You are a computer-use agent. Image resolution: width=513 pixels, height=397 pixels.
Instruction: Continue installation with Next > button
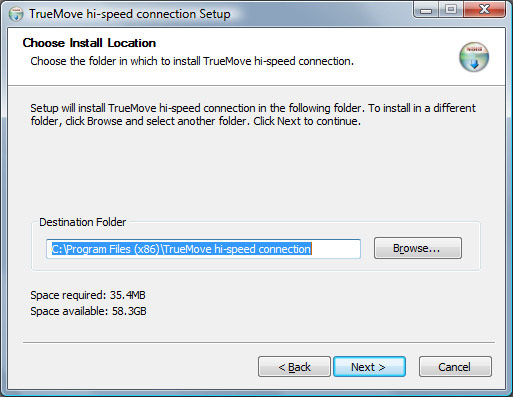[x=369, y=367]
